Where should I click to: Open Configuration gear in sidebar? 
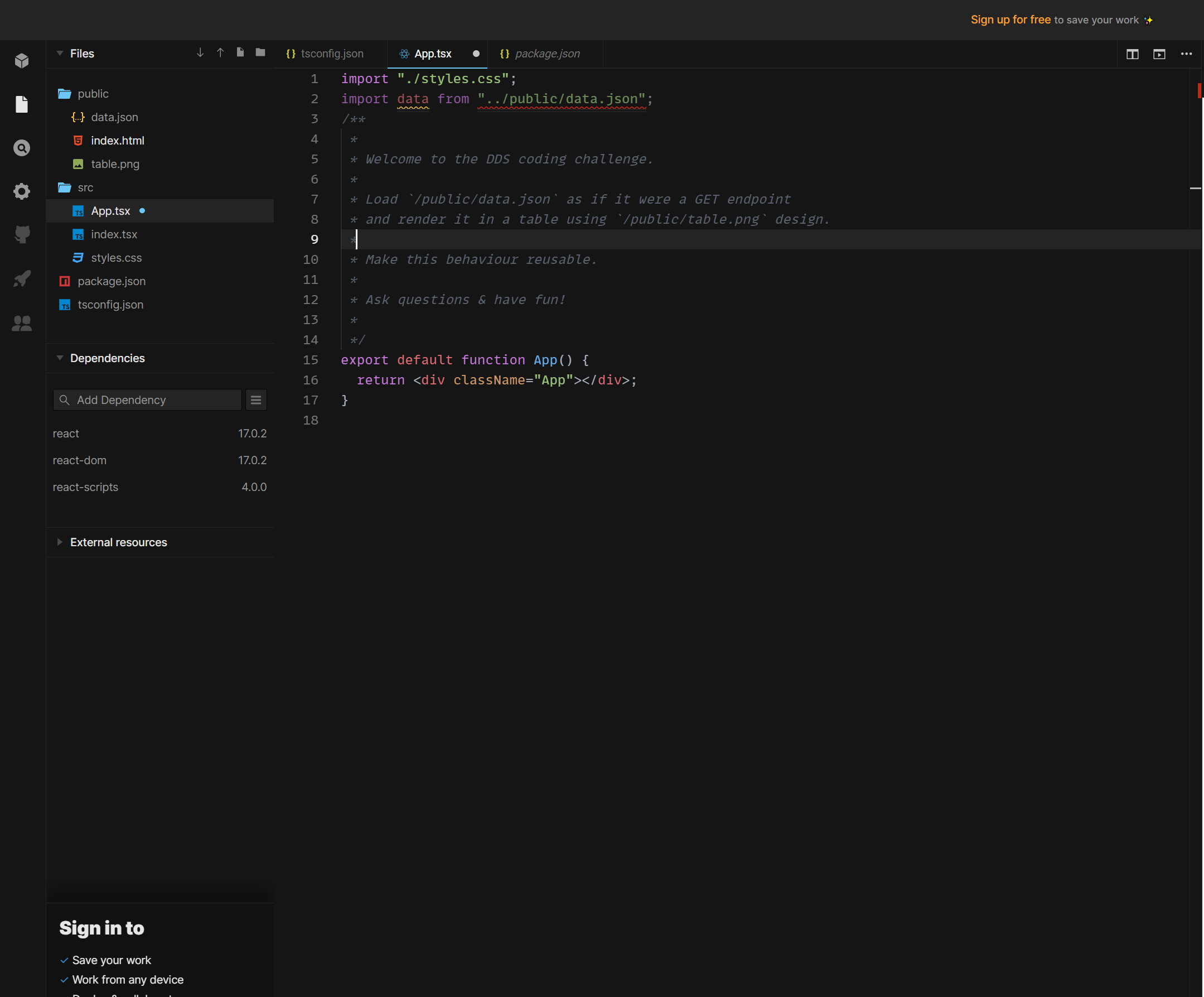tap(22, 191)
